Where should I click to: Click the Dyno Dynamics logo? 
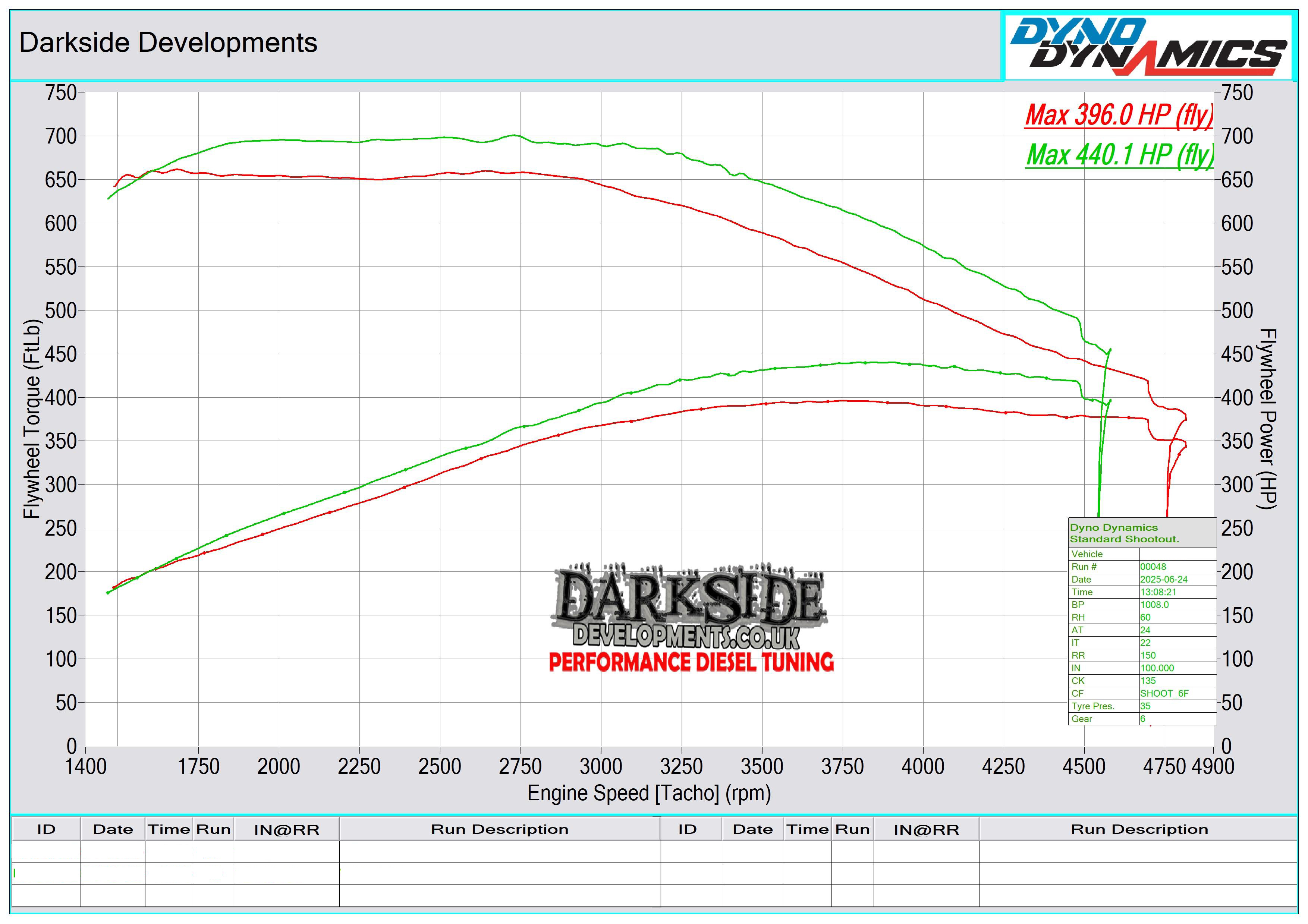tap(1148, 47)
